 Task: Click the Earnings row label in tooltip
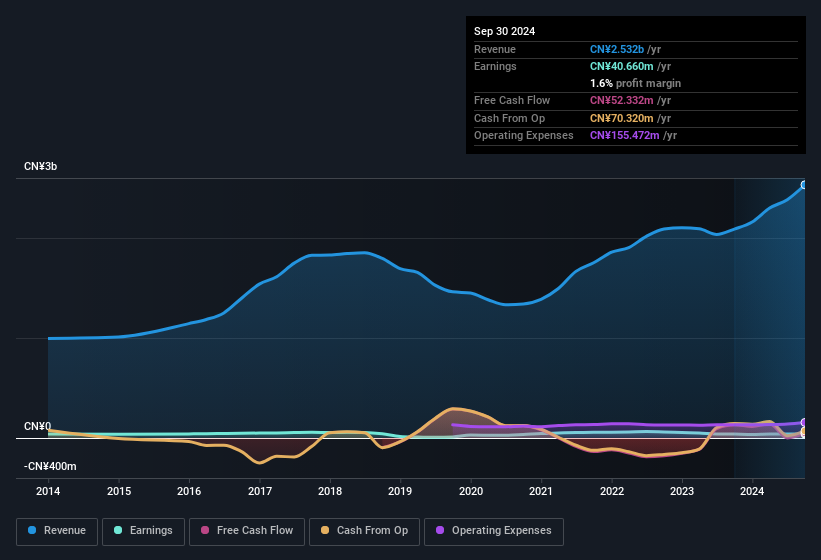coord(495,66)
